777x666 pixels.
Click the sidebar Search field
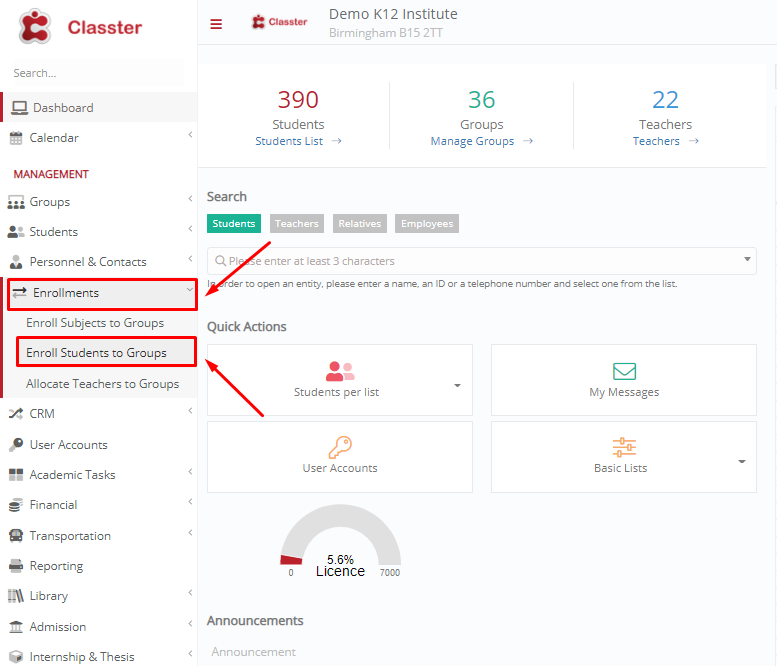coord(97,73)
